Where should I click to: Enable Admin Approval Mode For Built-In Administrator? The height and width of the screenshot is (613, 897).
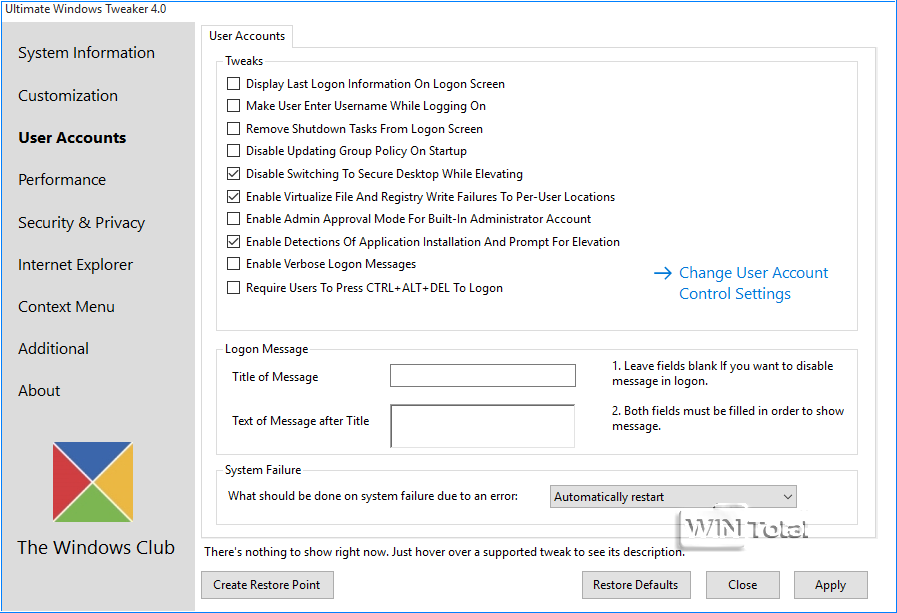(233, 219)
